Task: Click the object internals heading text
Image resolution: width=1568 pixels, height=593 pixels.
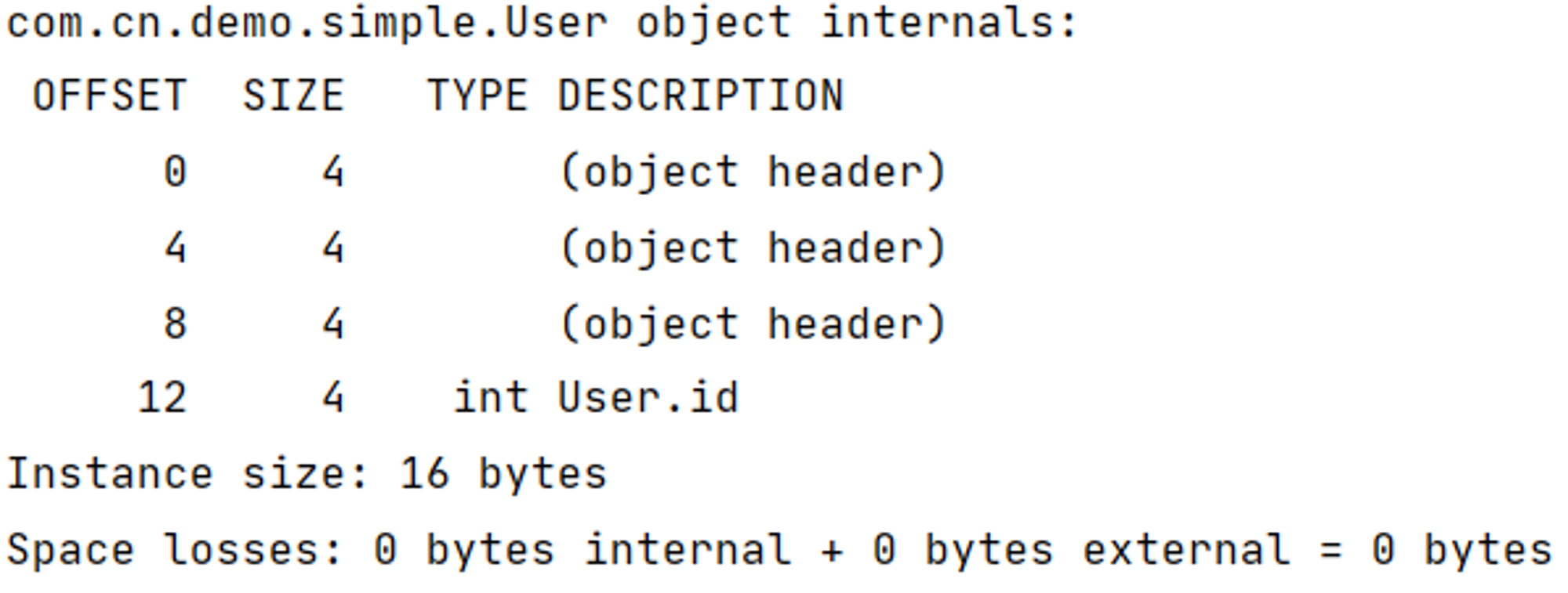Action: 857,24
